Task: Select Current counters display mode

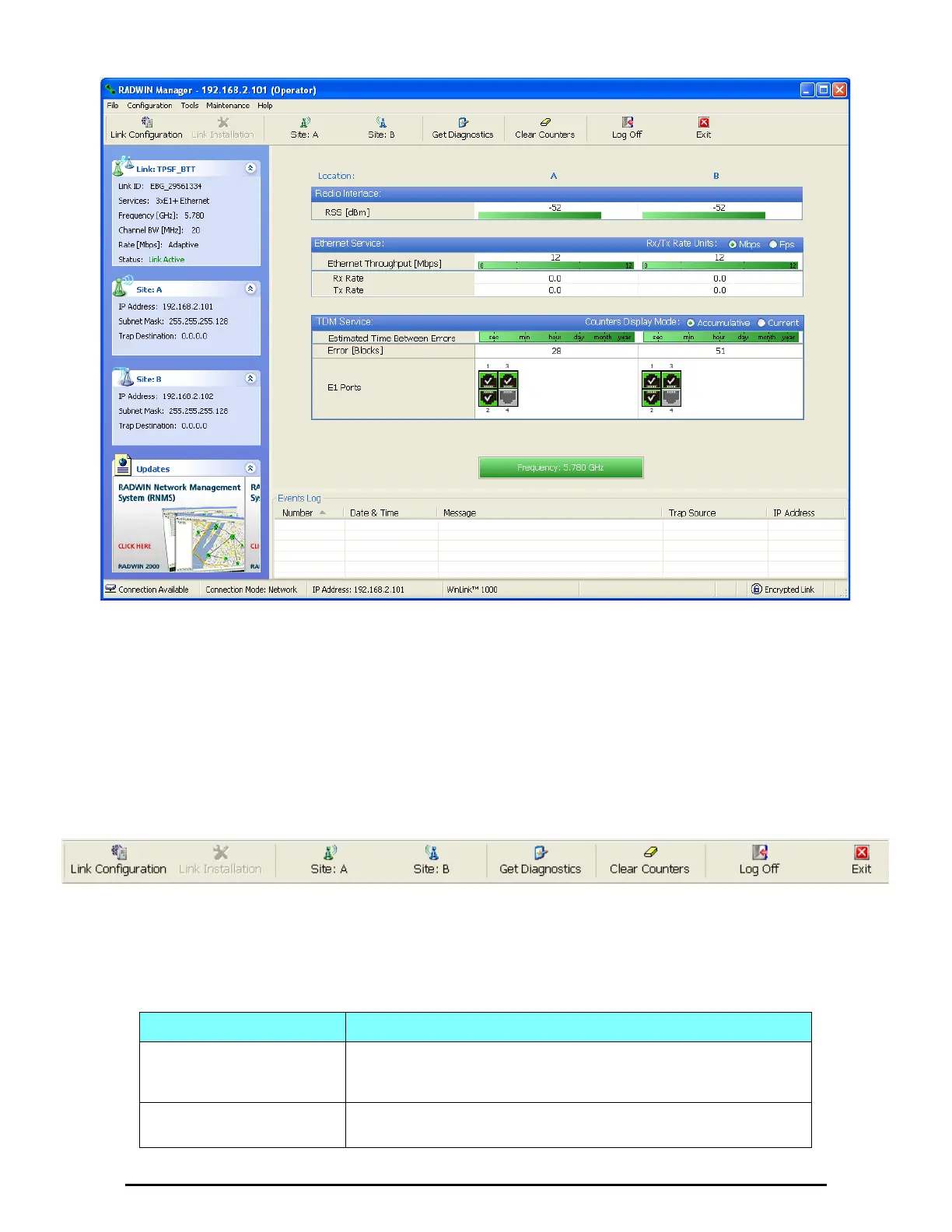Action: point(761,323)
